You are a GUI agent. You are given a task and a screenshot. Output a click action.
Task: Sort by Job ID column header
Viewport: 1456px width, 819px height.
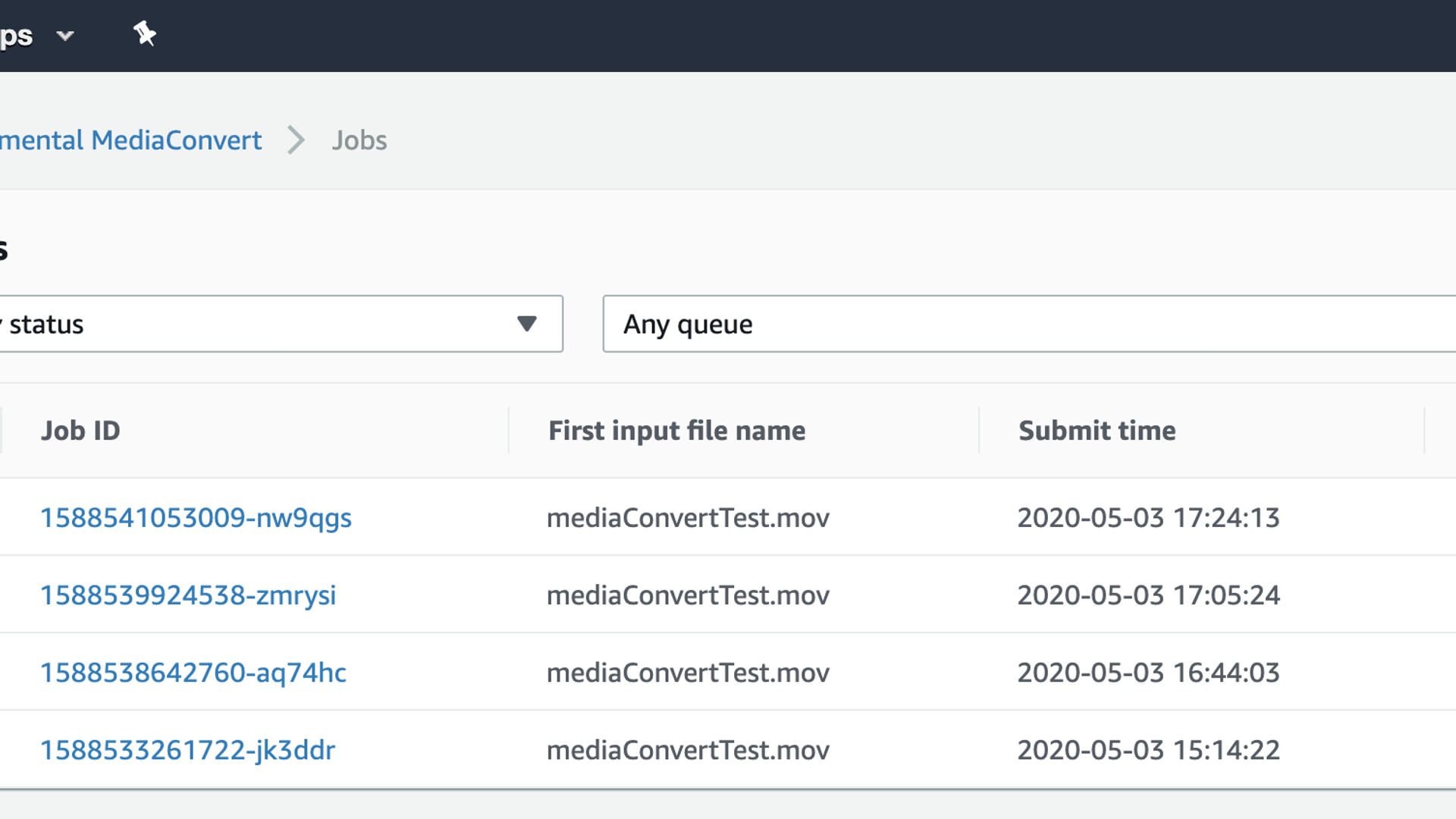coord(80,431)
